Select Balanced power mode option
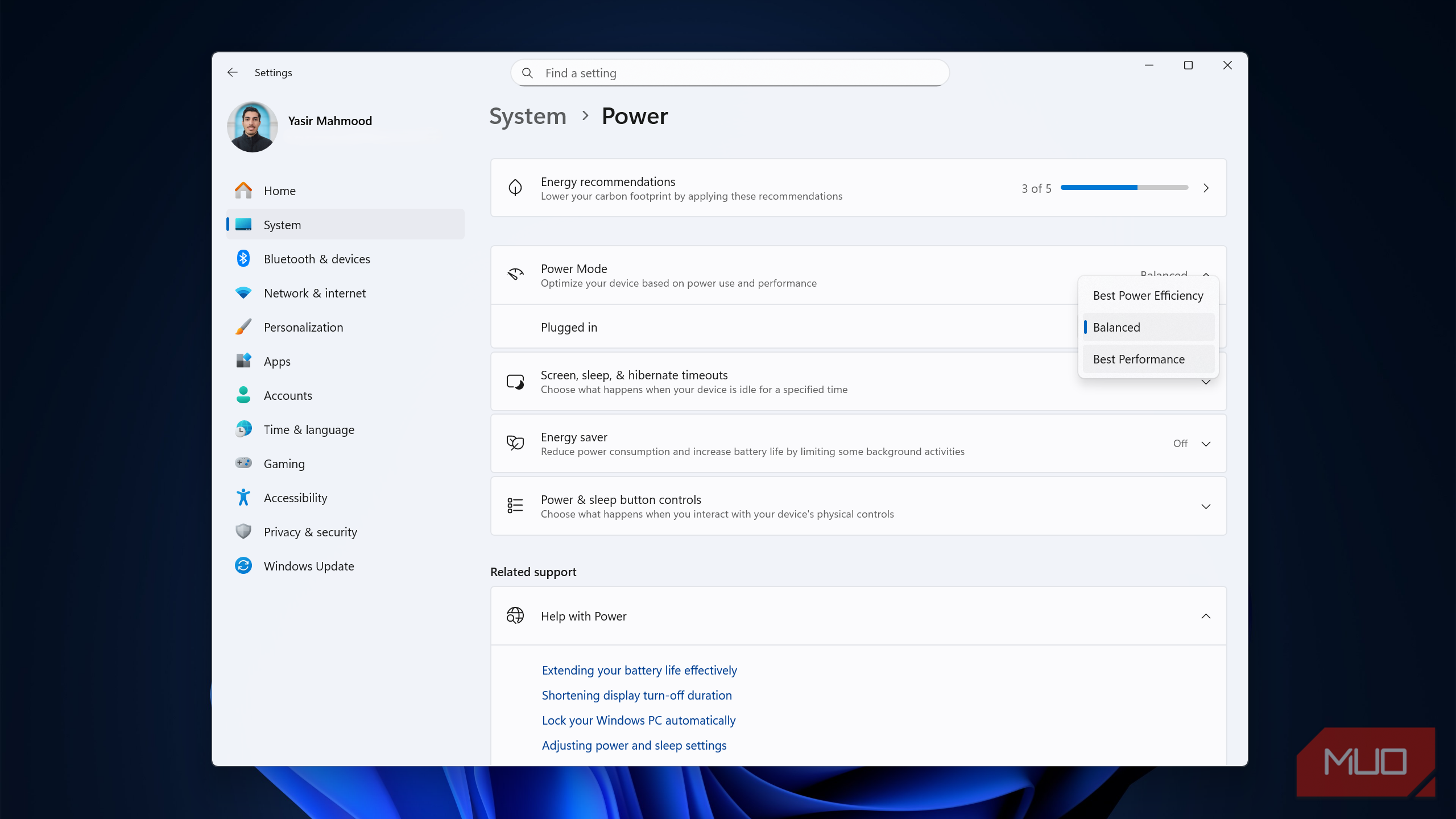Viewport: 1456px width, 819px height. pyautogui.click(x=1148, y=327)
